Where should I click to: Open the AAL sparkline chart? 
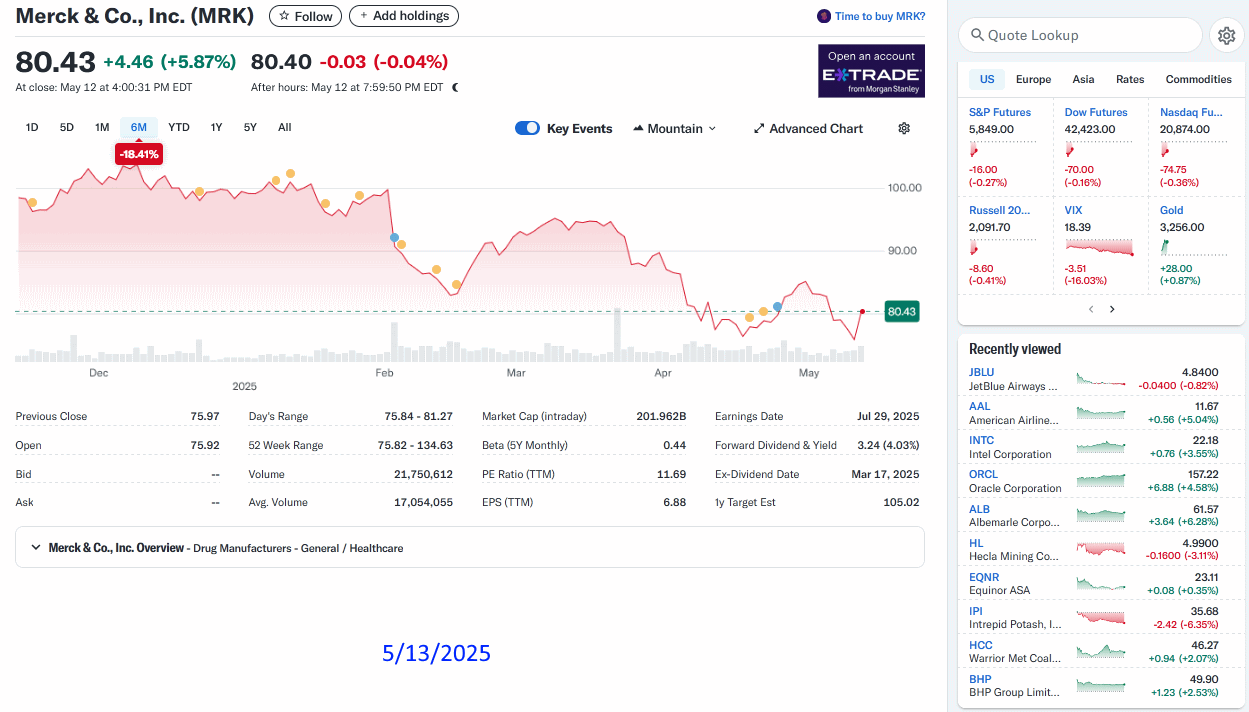[x=1101, y=414]
